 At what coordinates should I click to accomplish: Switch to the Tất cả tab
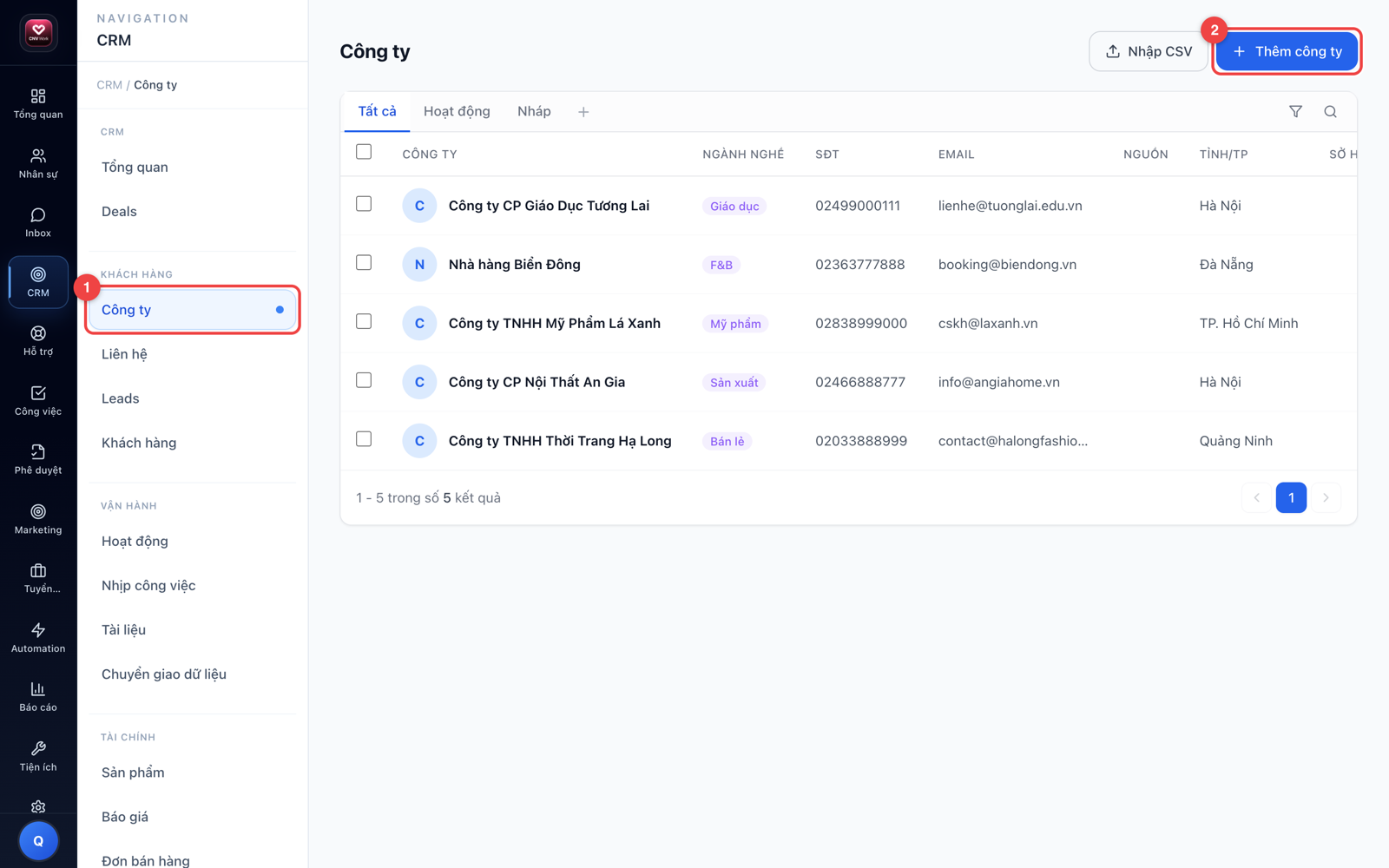[377, 111]
